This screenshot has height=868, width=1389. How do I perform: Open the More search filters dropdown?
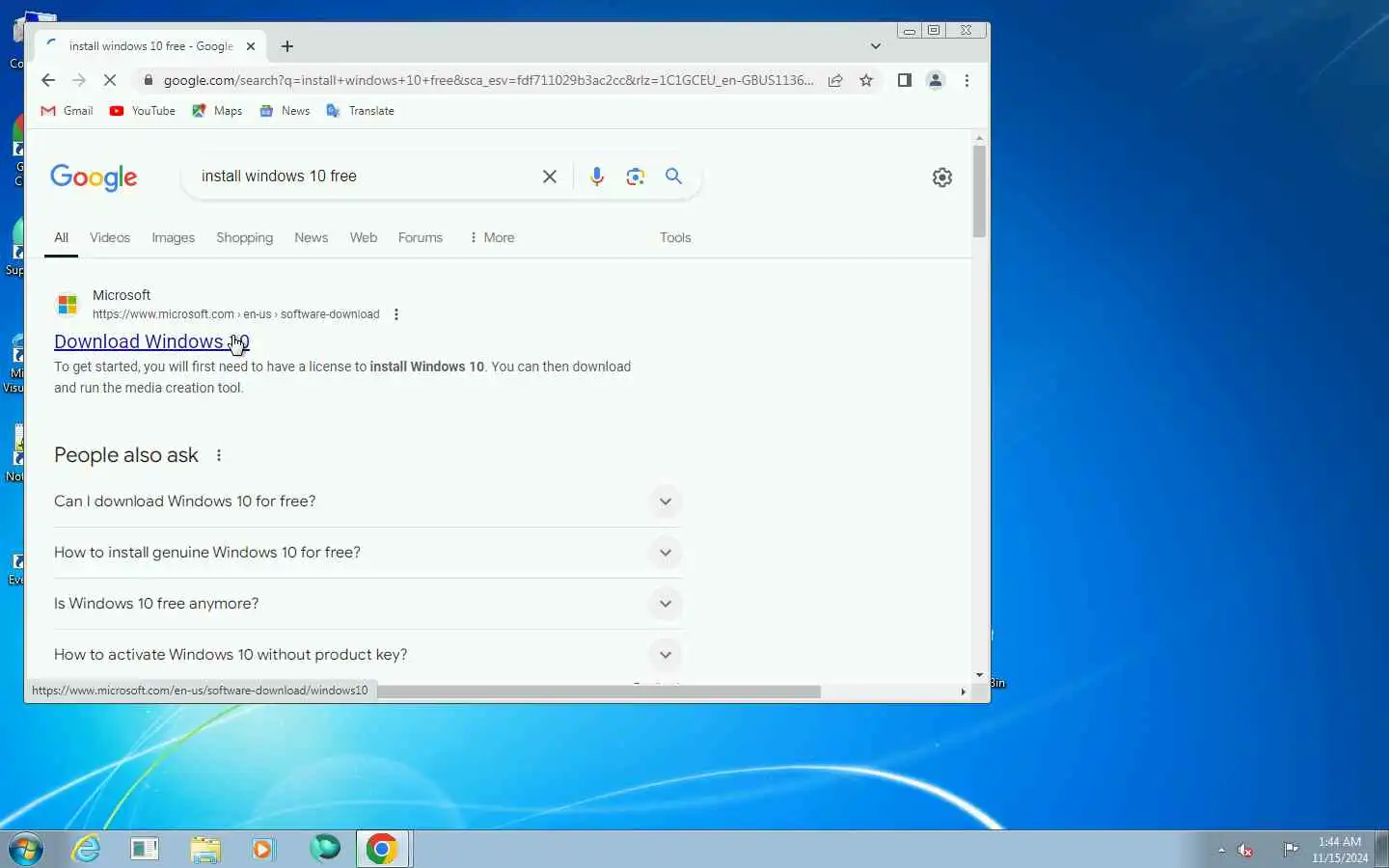492,238
